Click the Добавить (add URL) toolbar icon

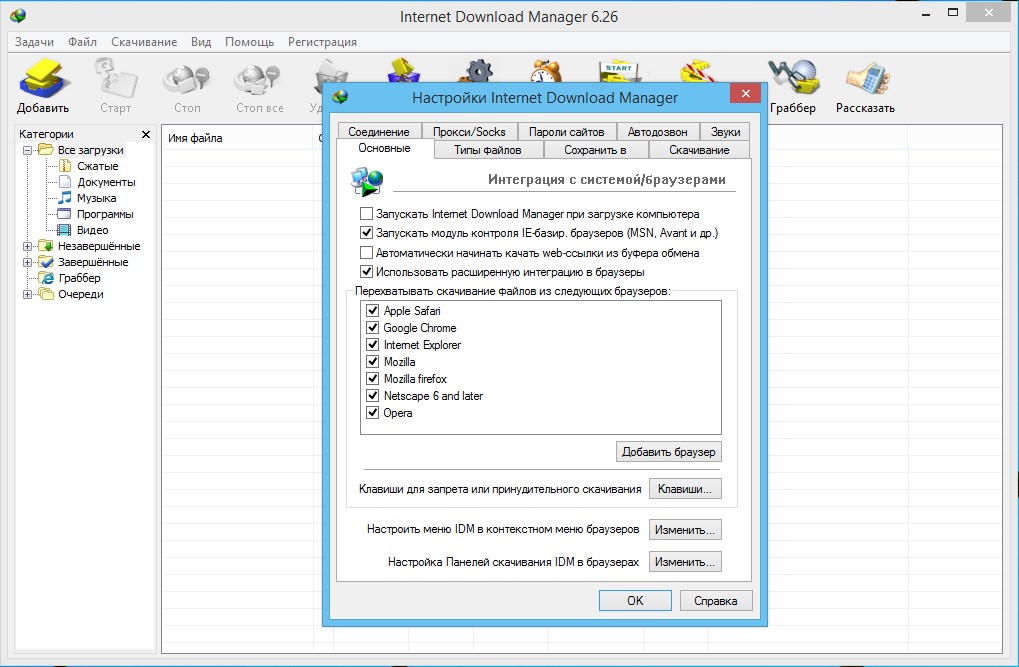[43, 85]
